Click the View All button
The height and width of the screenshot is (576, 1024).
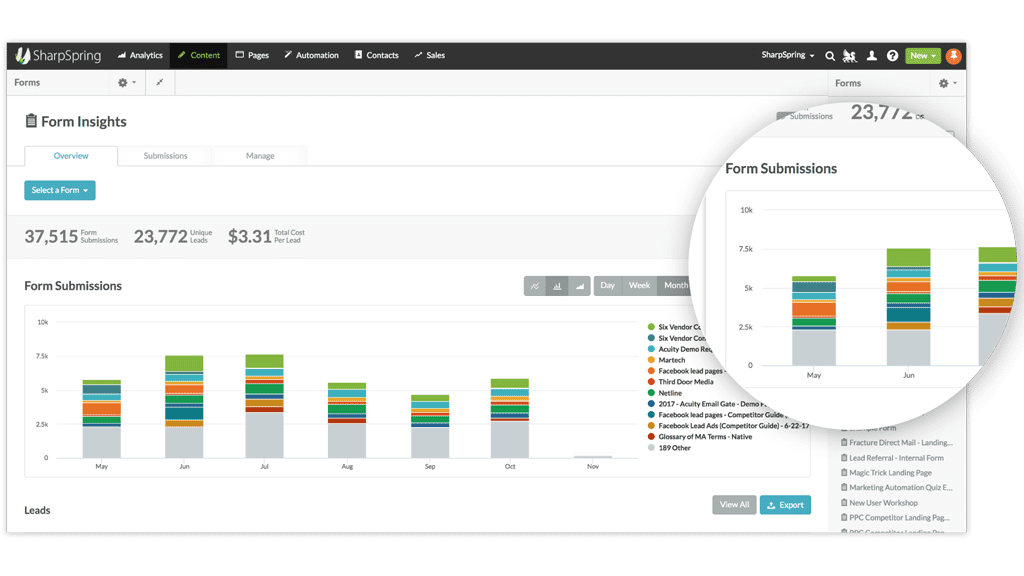click(734, 505)
